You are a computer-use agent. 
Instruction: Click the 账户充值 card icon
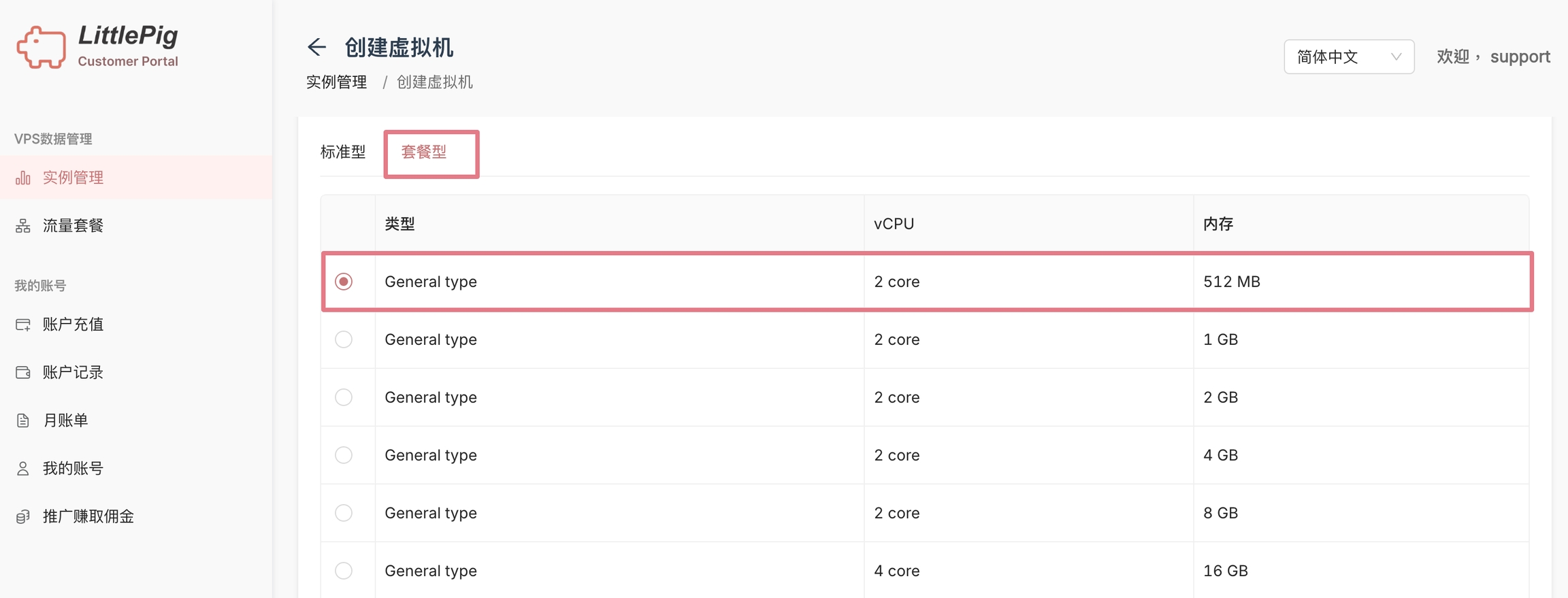[x=23, y=325]
